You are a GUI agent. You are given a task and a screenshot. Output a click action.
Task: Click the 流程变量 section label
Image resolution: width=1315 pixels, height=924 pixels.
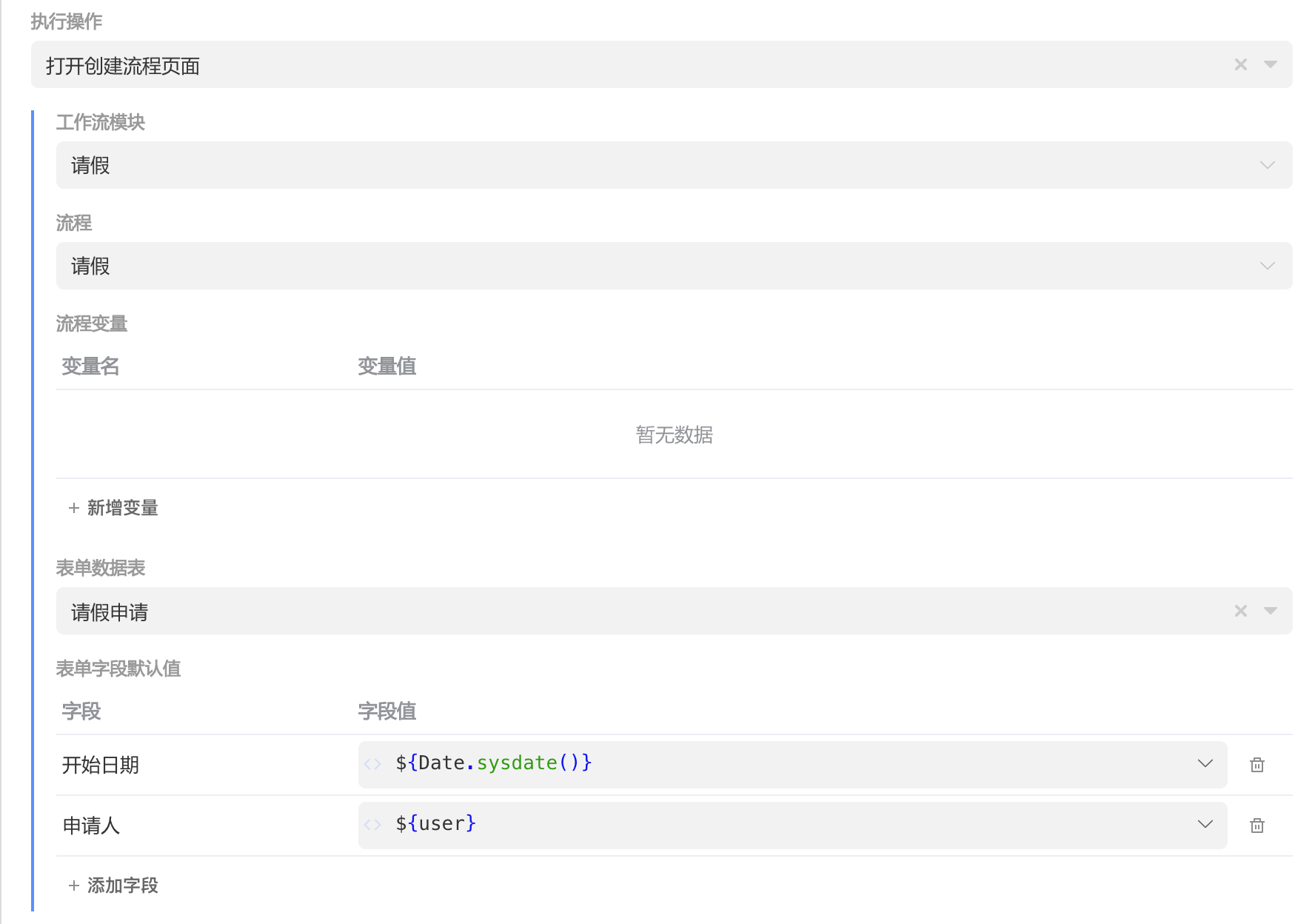click(92, 324)
